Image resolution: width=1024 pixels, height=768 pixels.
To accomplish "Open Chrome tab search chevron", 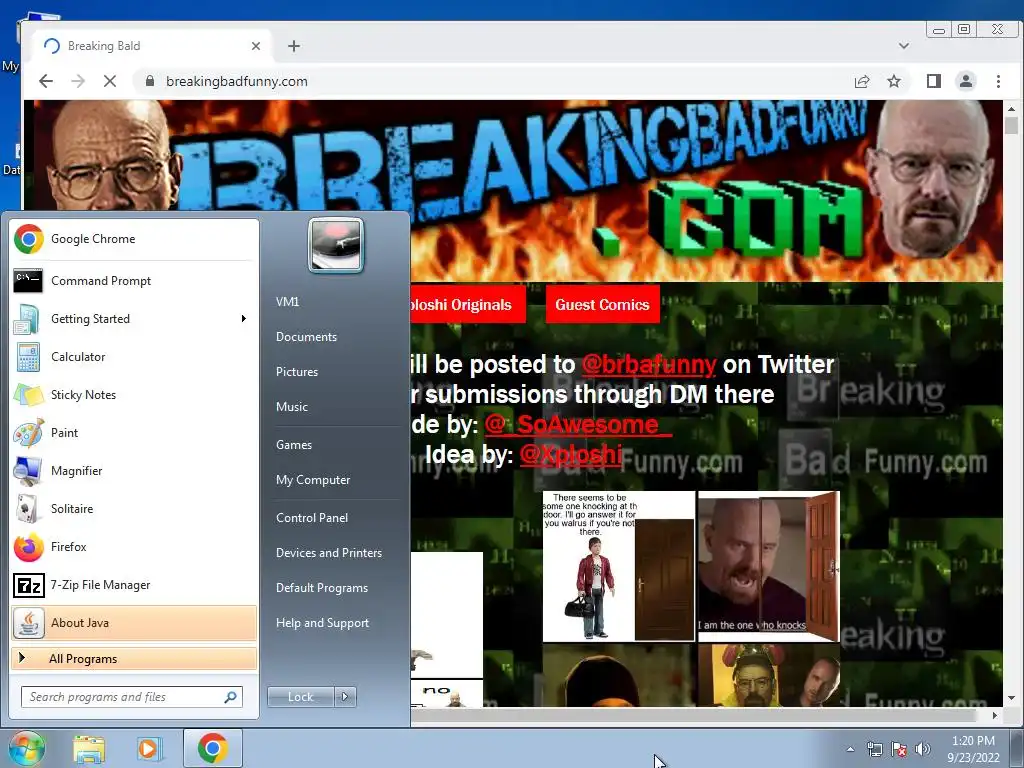I will pos(904,46).
